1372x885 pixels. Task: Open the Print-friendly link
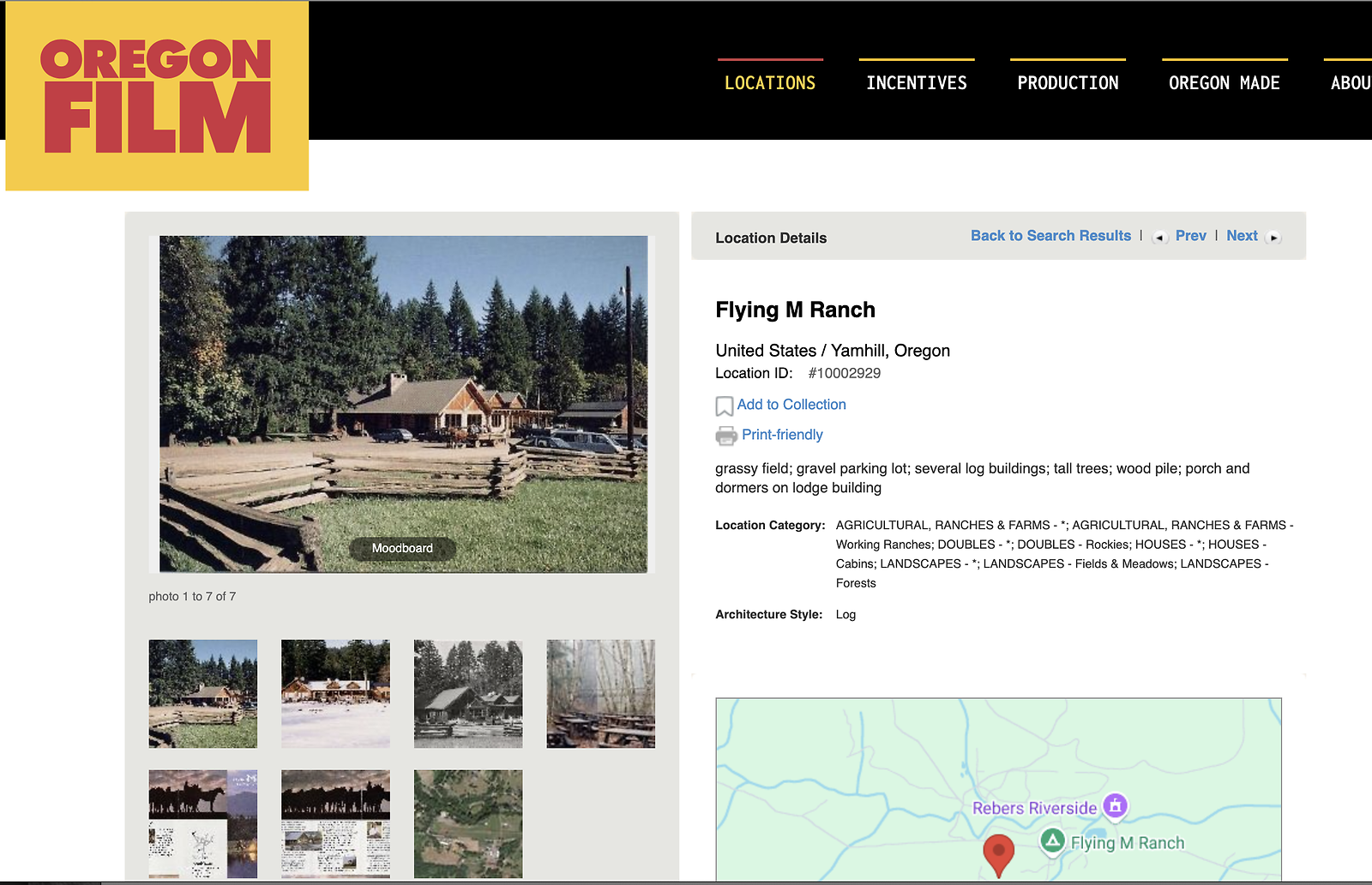[x=782, y=435]
